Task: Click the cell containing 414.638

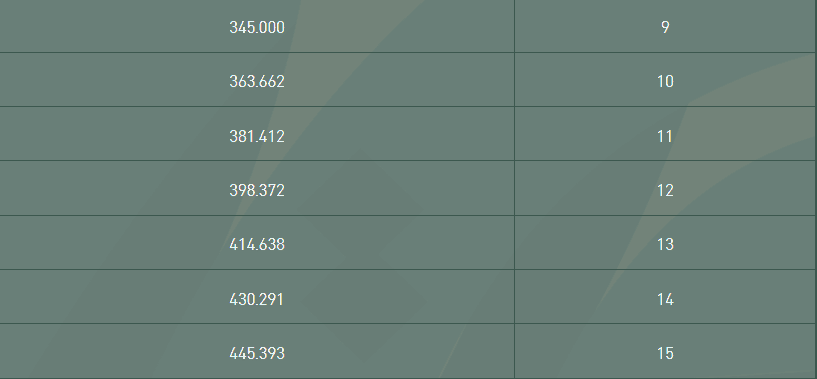Action: pyautogui.click(x=257, y=244)
